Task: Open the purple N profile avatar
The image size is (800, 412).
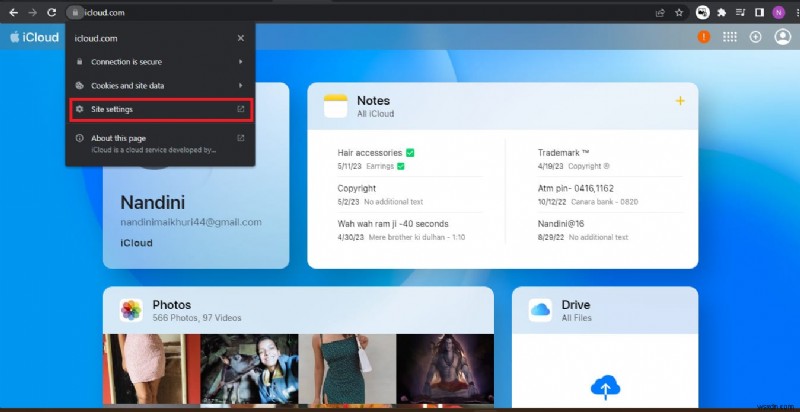Action: click(779, 13)
